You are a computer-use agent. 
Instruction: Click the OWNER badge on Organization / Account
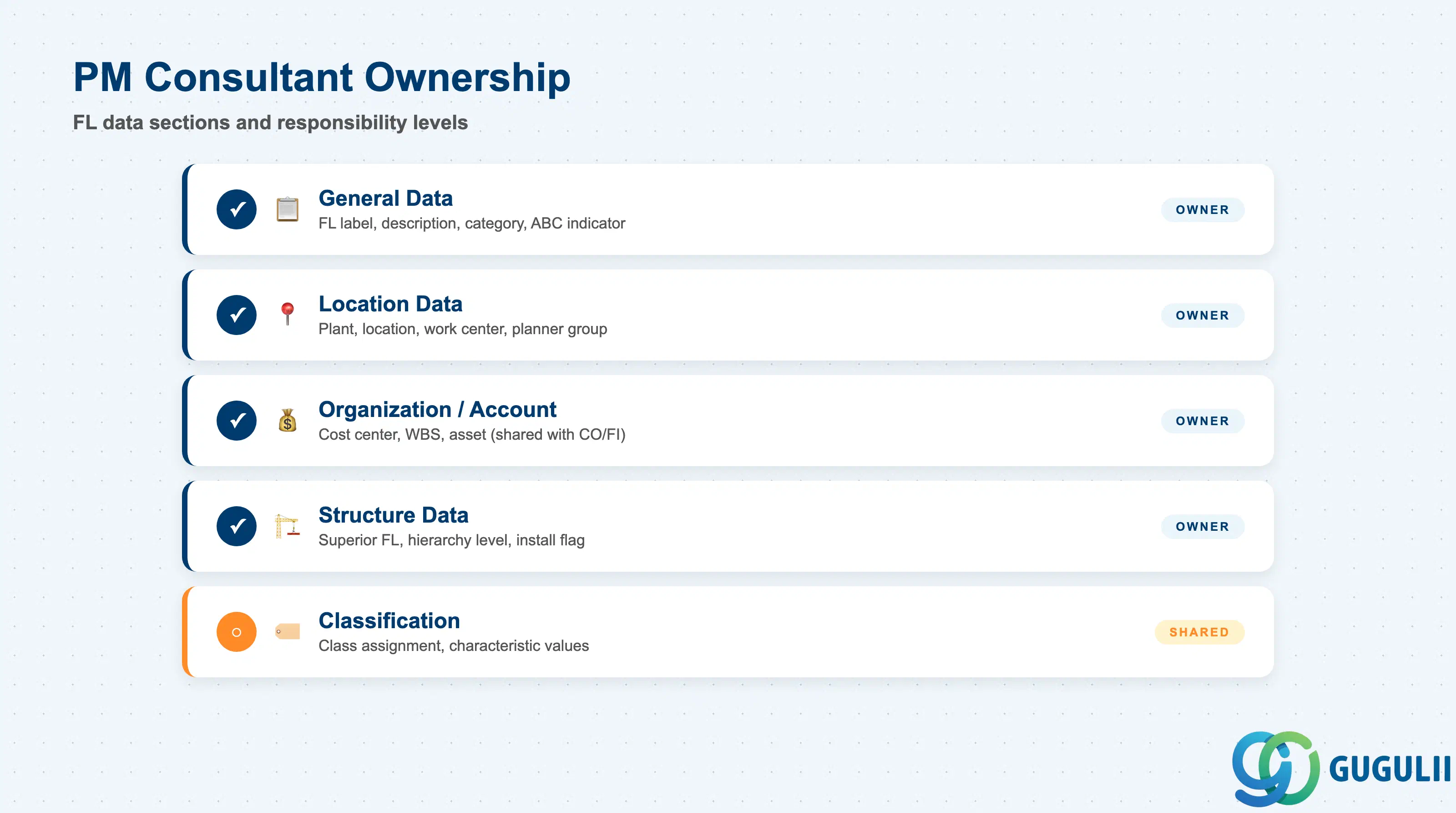point(1202,421)
